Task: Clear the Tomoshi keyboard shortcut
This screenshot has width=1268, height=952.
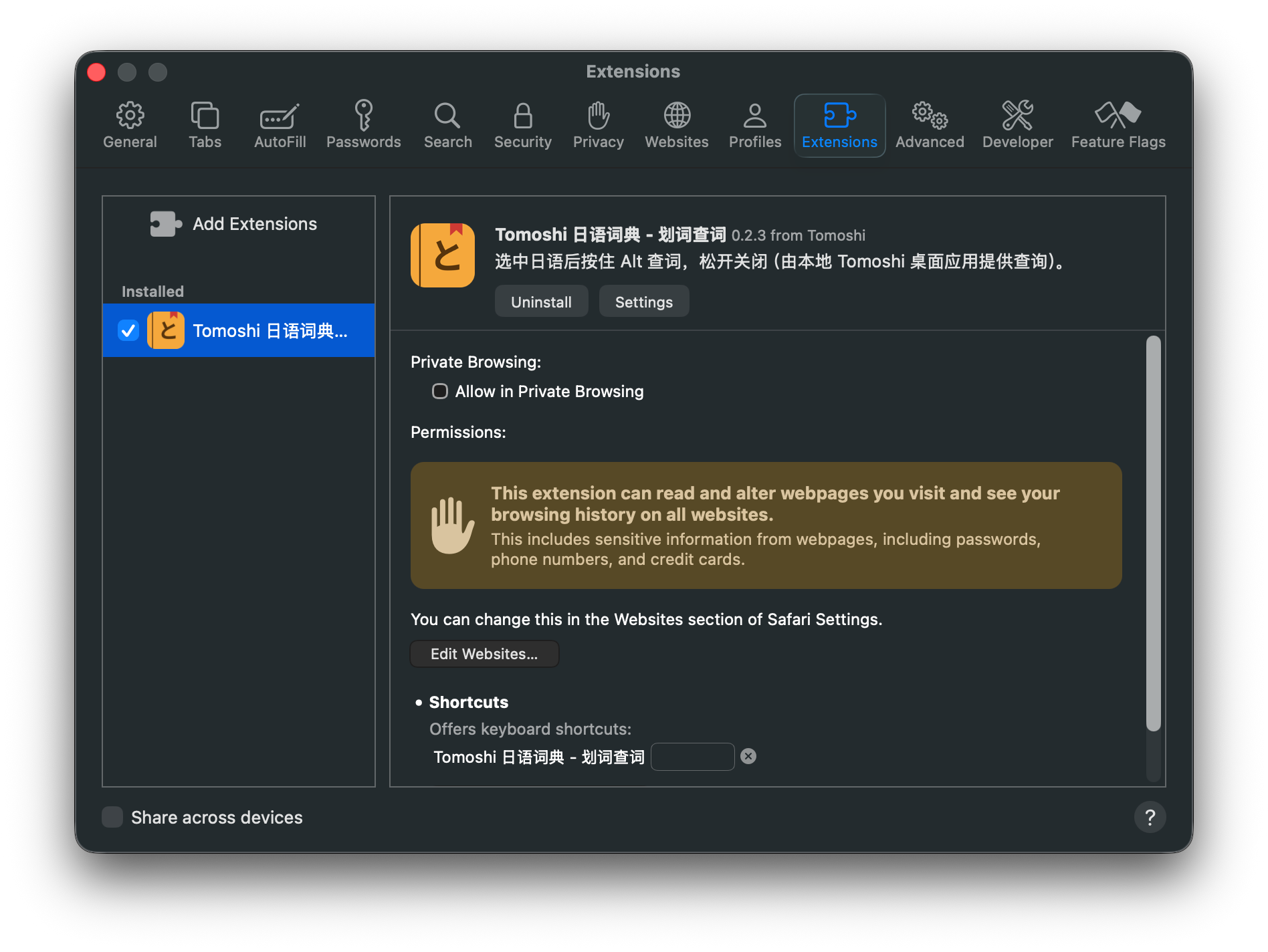Action: click(748, 756)
